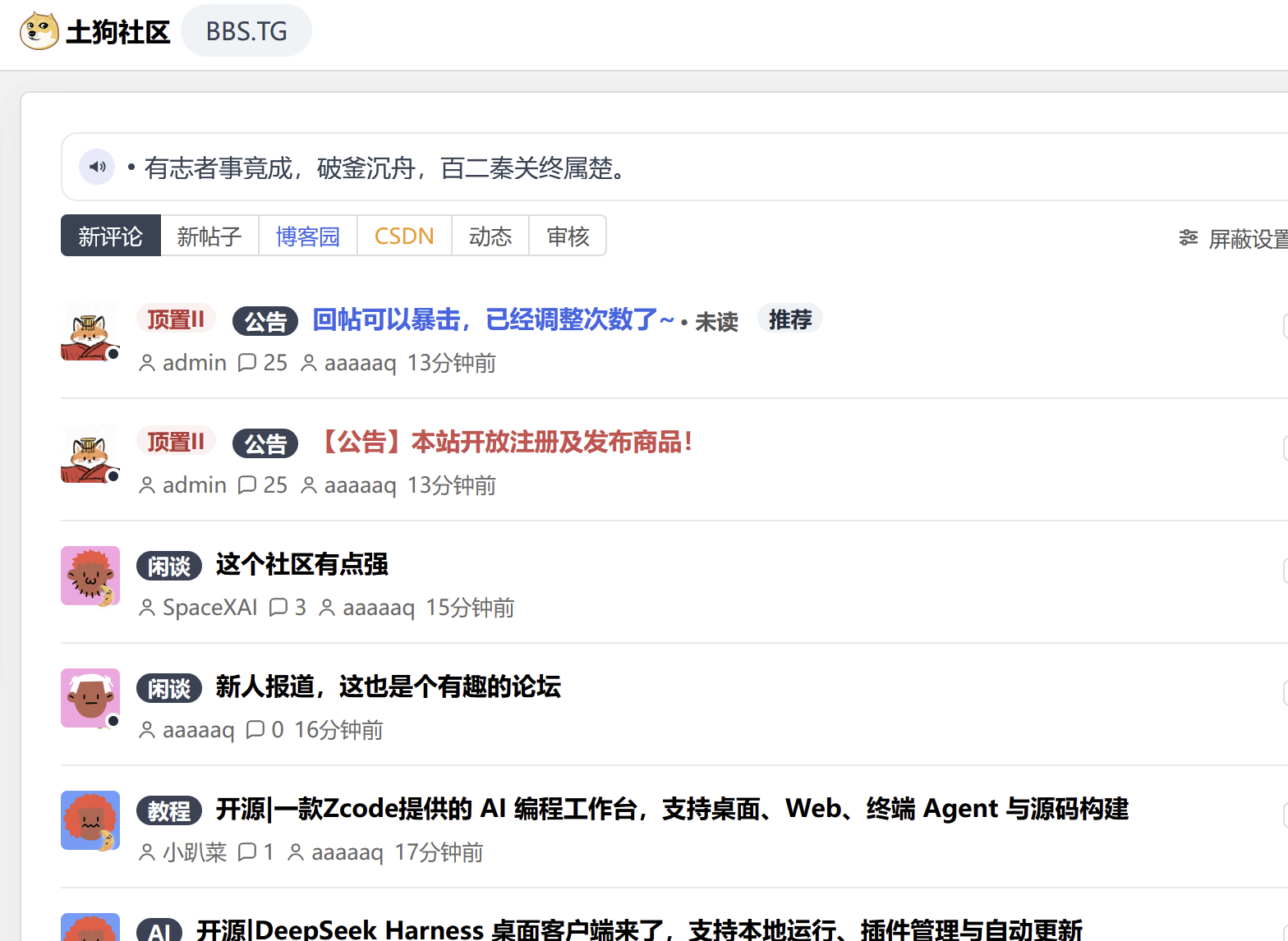
Task: Click last replier aaaaaq on 这个社区有点强
Action: 379,607
